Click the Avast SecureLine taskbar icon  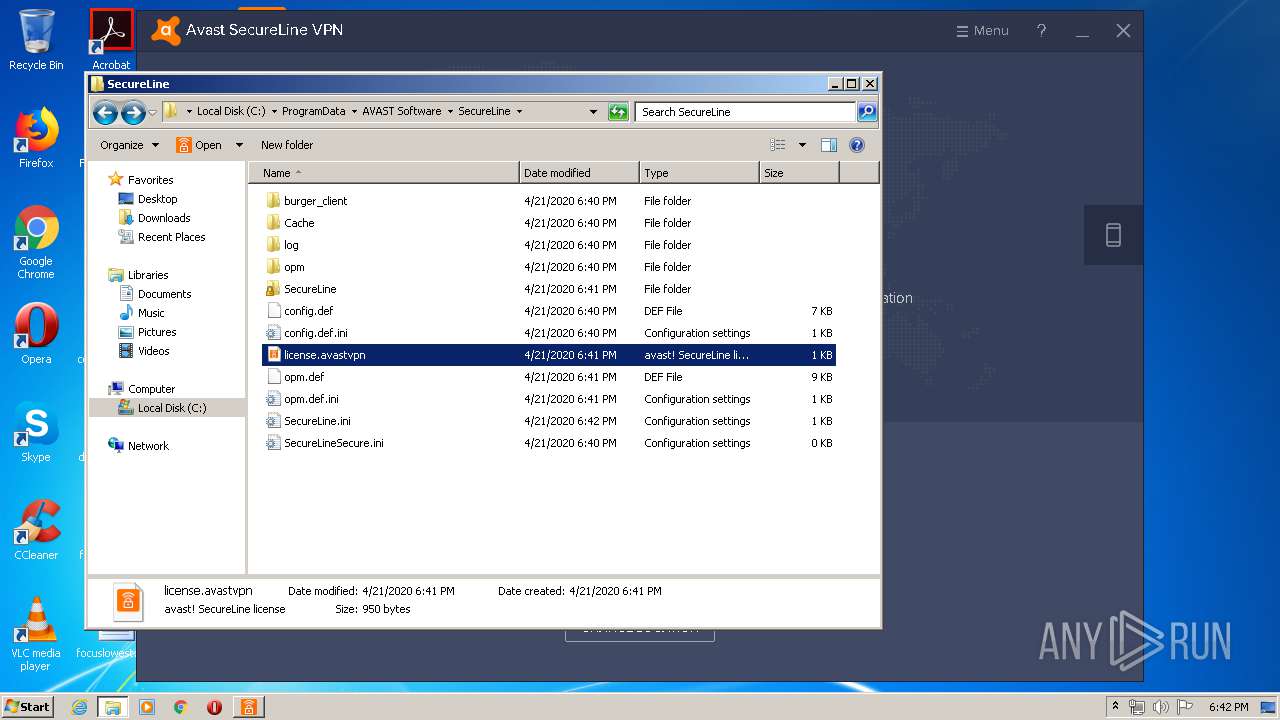pos(248,707)
